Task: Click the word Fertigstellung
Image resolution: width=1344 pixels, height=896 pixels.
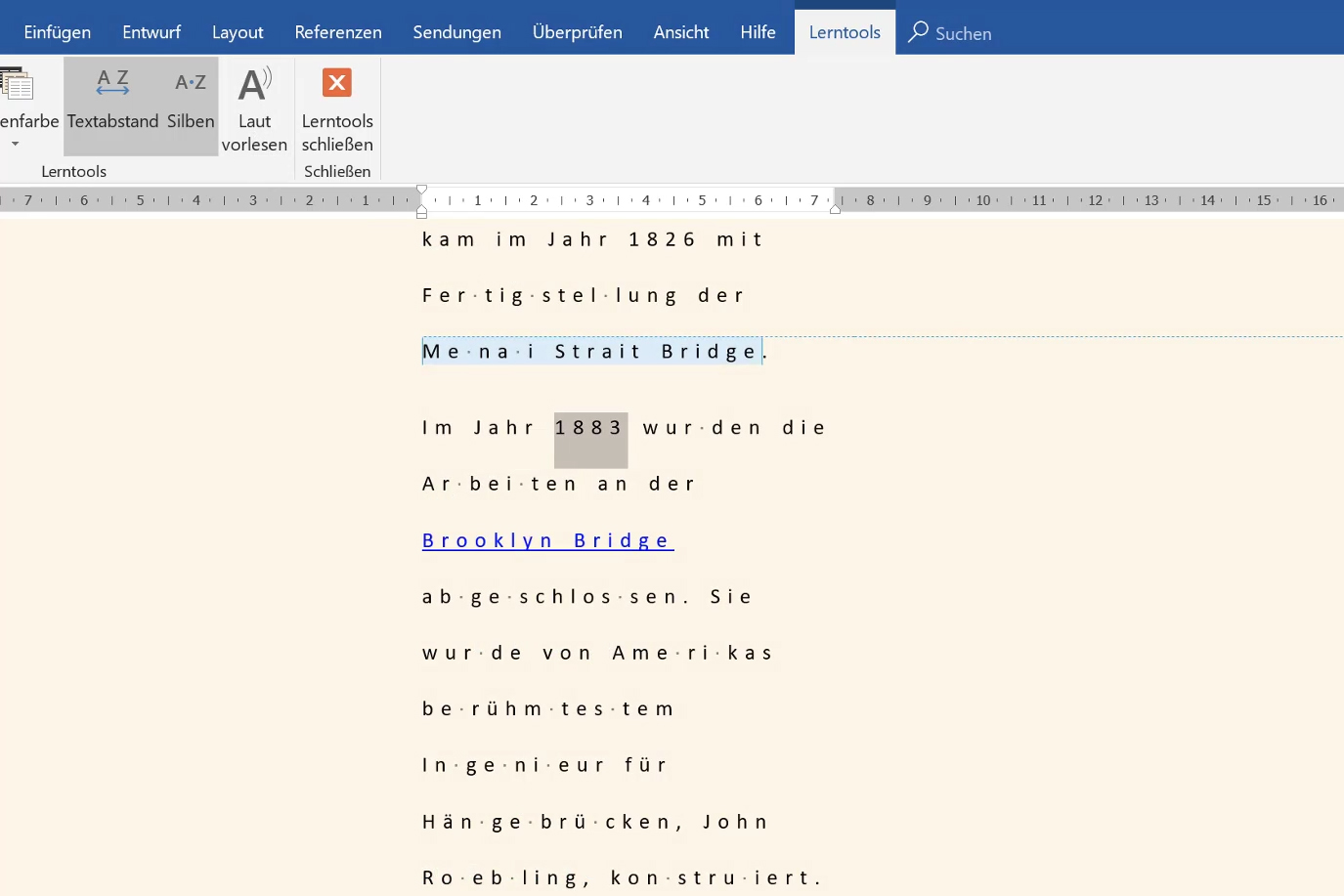Action: coord(549,296)
